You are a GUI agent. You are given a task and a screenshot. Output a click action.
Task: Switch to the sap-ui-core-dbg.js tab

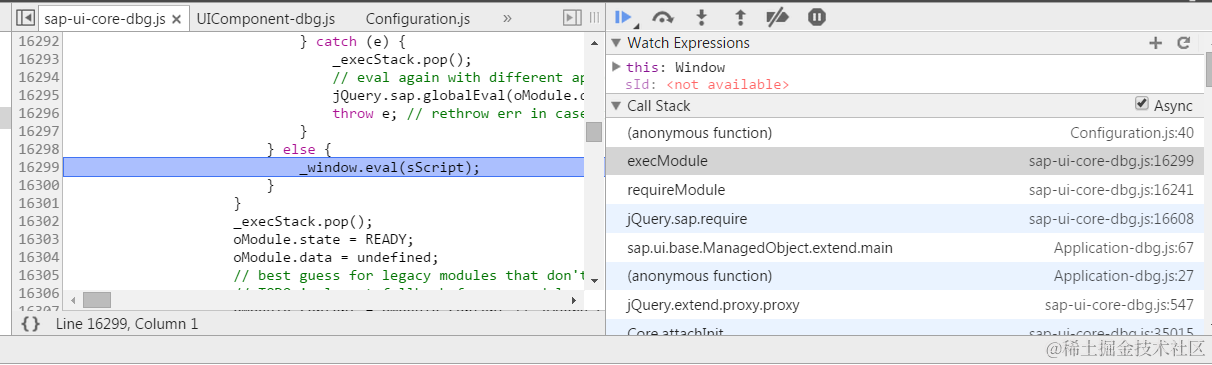point(105,19)
